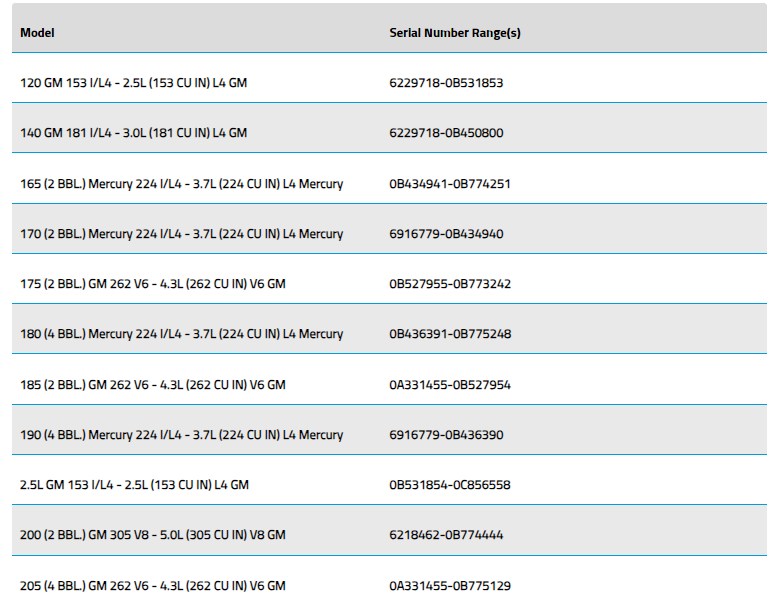This screenshot has height=595, width=775.
Task: Select model 180 (4 BBL.) Mercury 224
Action: coord(181,334)
